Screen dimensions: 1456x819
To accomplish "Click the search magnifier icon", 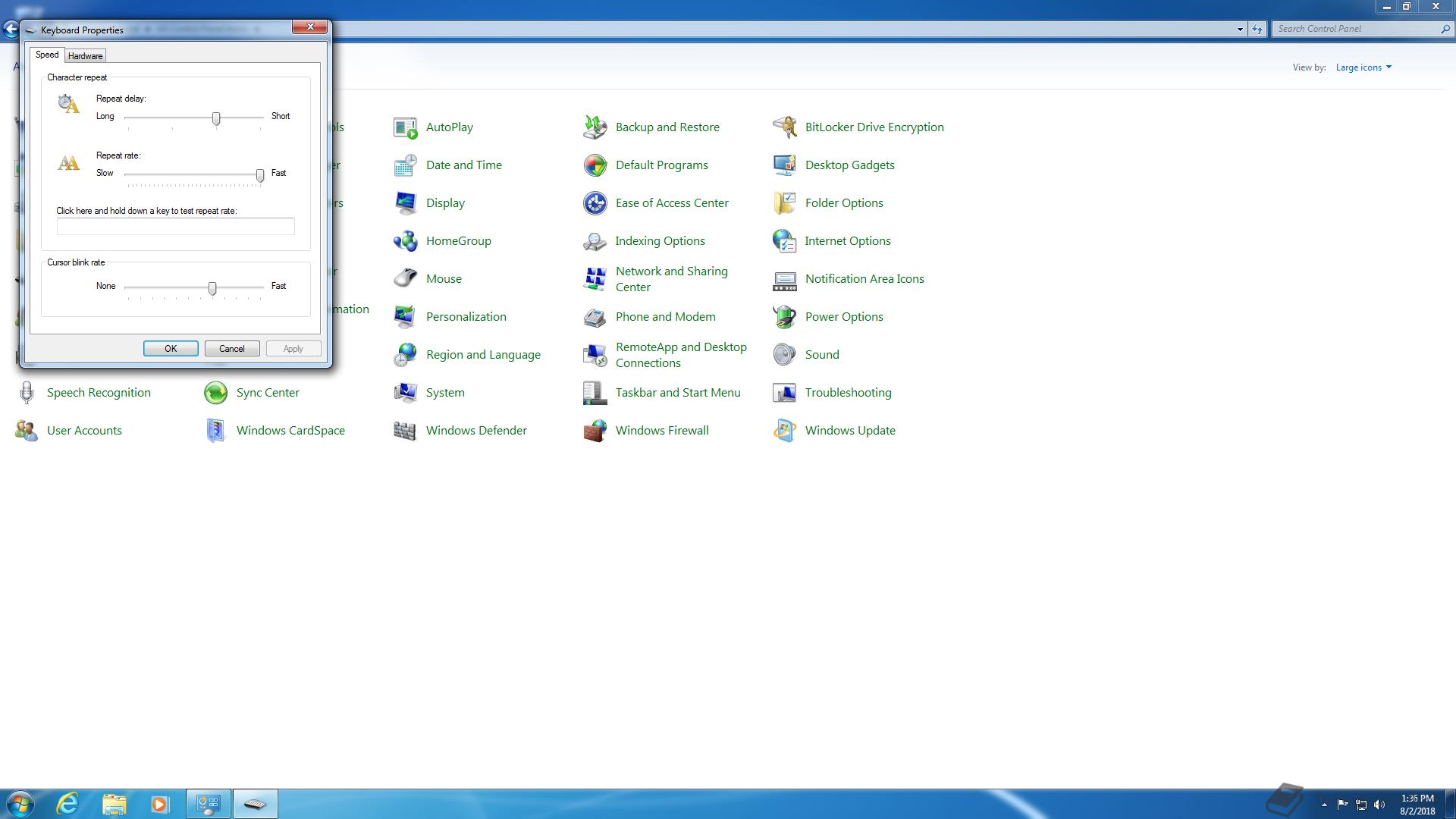I will (1445, 29).
